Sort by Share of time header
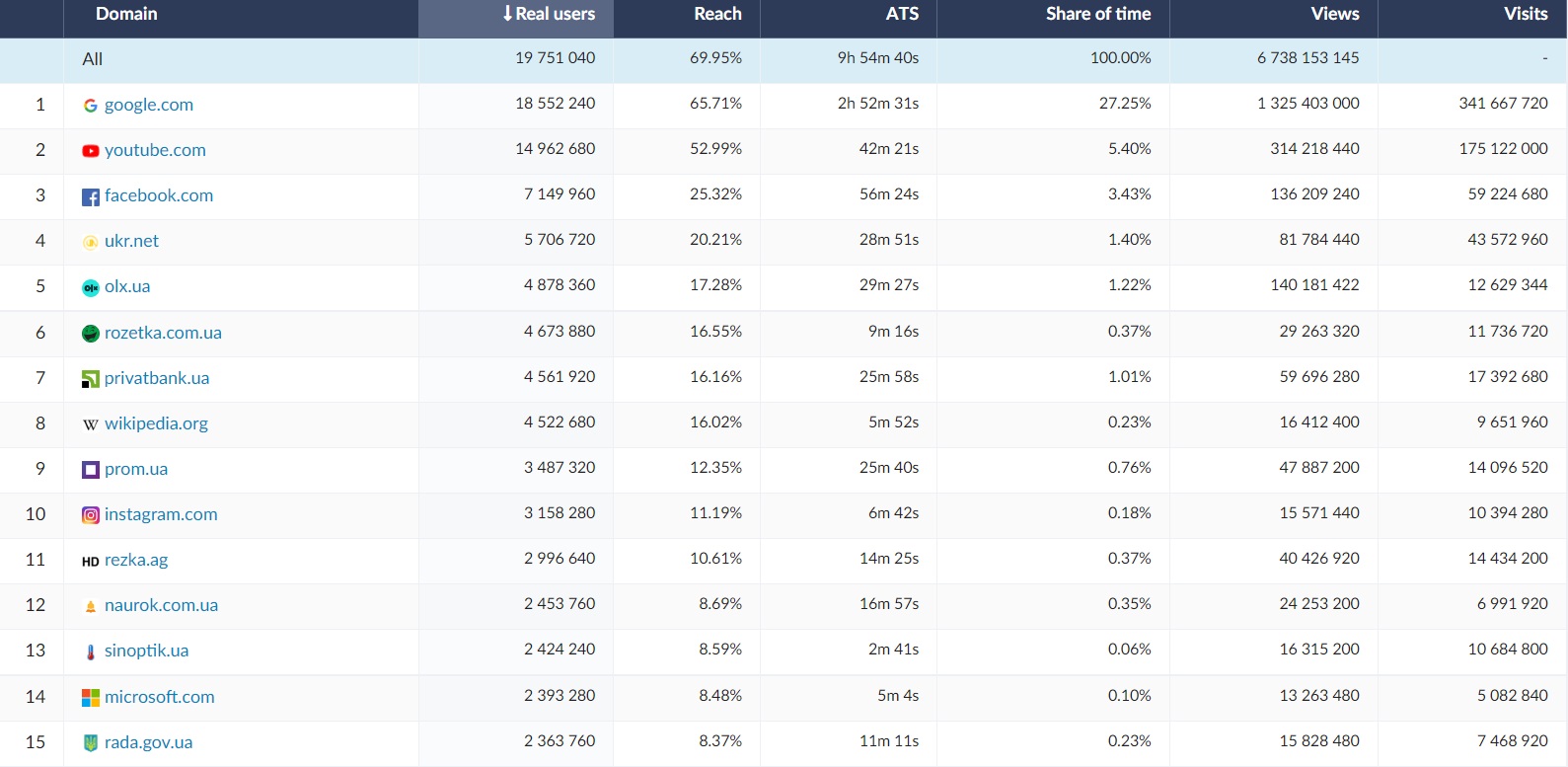Screen dimensions: 1568x767 coord(1097,14)
